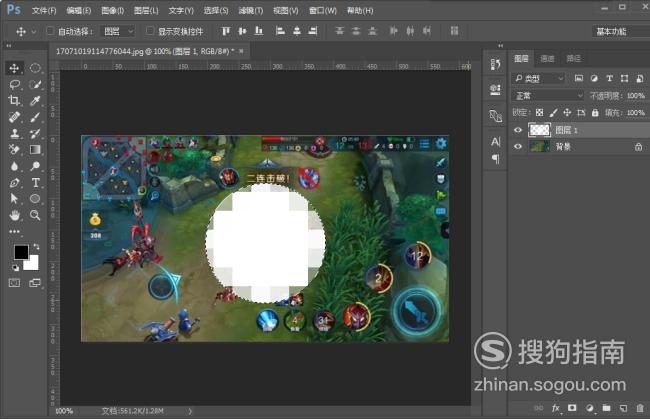Toggle the pixel layer filter
Image resolution: width=650 pixels, height=419 pixels.
click(x=579, y=78)
